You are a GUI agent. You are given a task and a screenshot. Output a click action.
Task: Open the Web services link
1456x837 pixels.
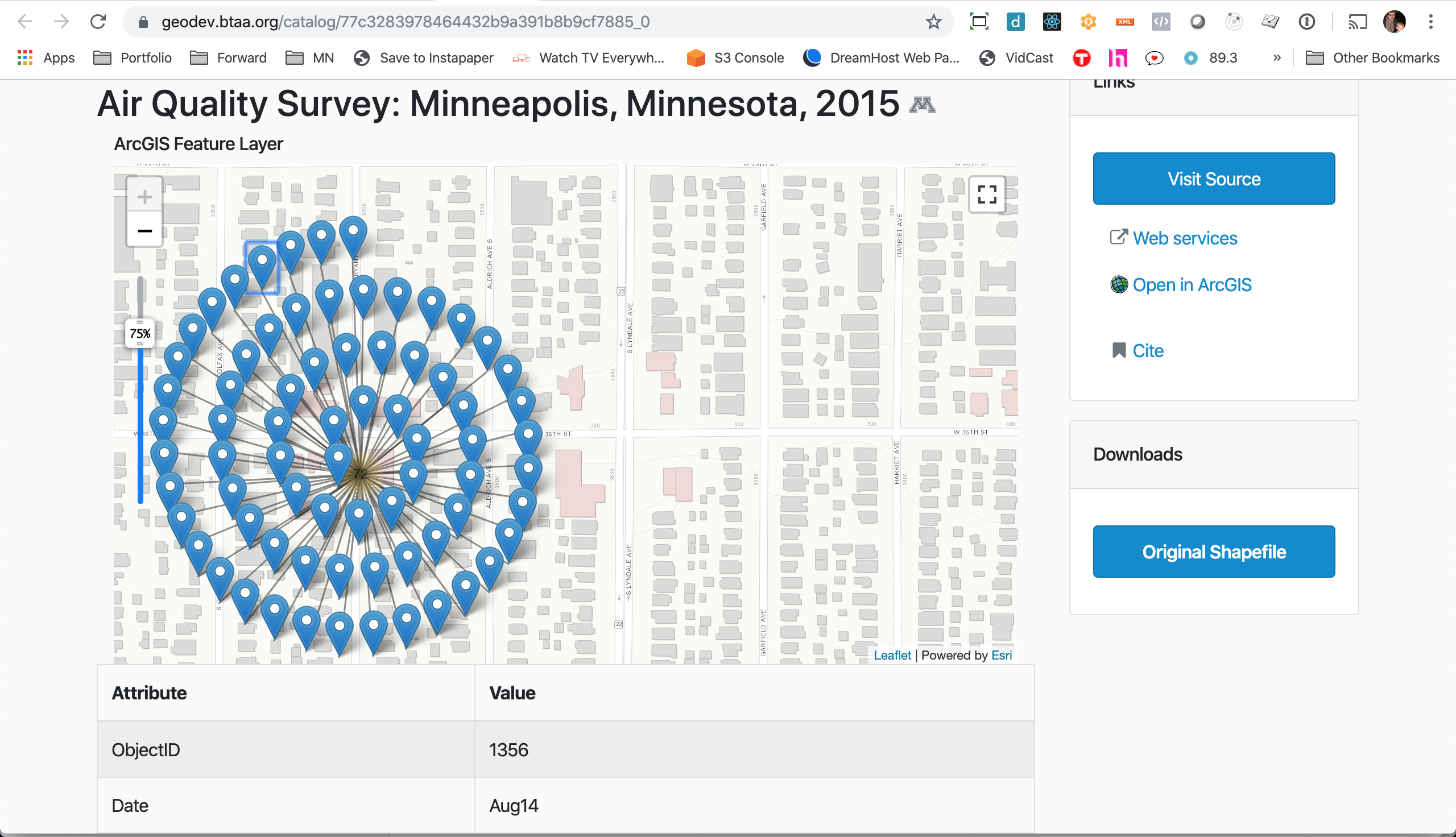1184,238
